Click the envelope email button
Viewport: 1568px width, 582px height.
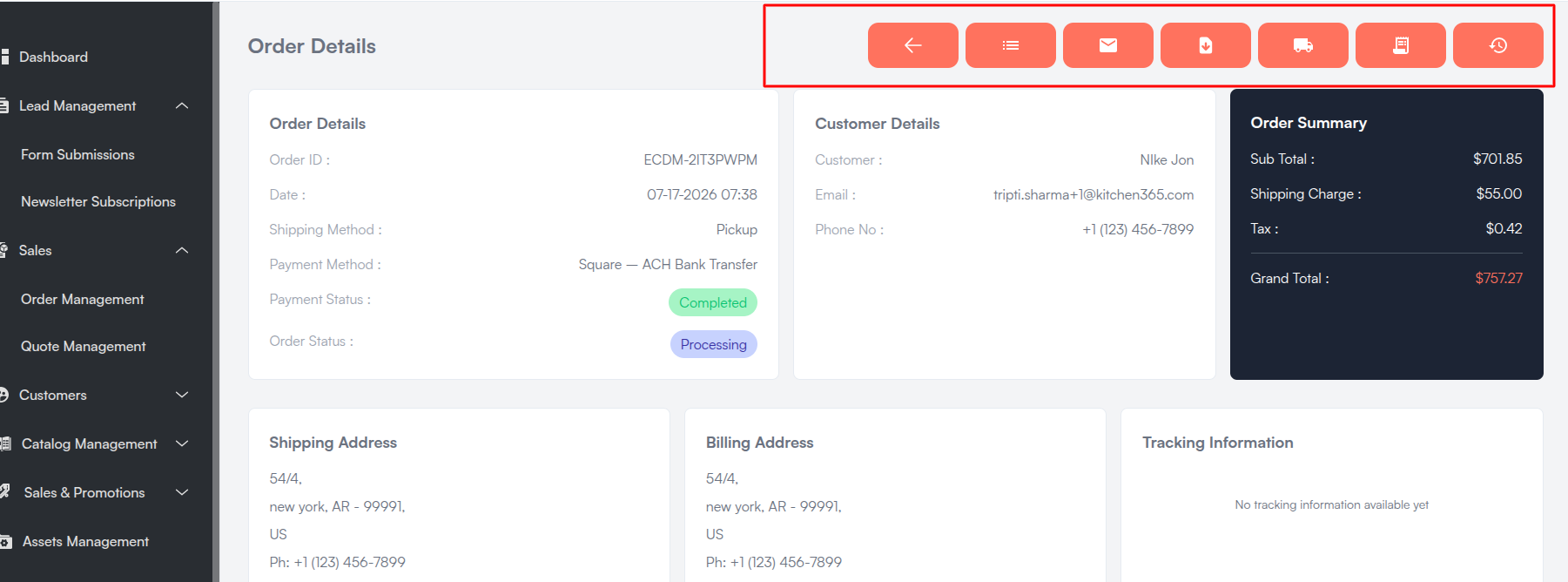pos(1107,45)
